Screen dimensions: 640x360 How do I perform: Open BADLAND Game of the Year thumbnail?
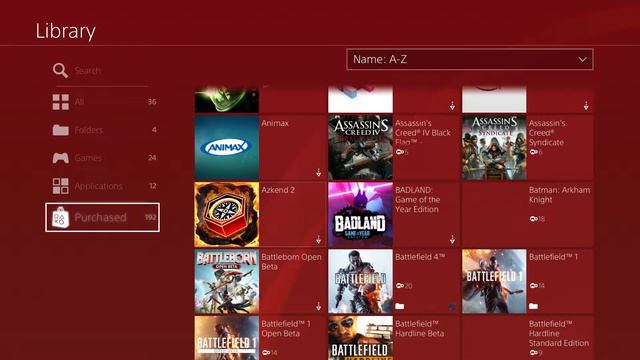tap(360, 214)
